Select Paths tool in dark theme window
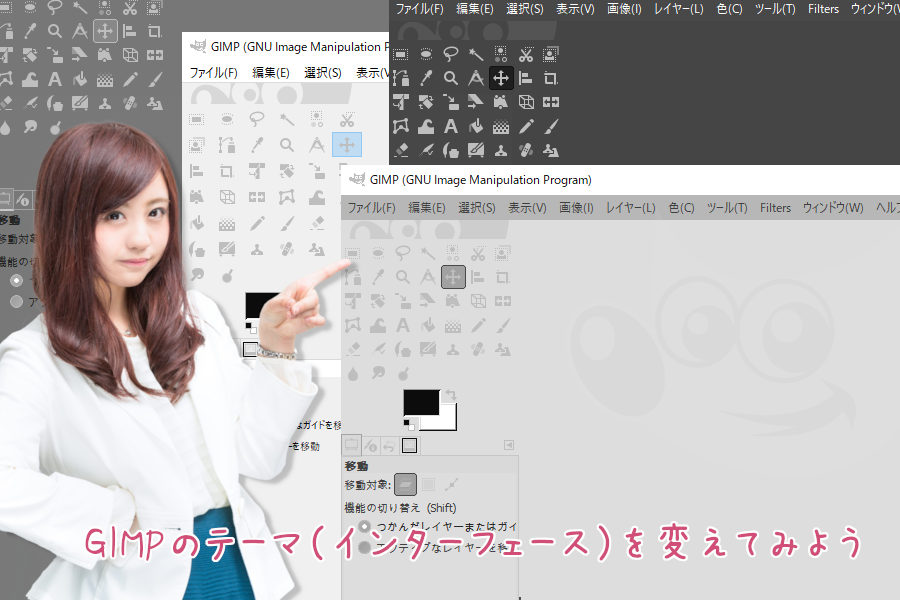Image resolution: width=900 pixels, height=600 pixels. (401, 78)
